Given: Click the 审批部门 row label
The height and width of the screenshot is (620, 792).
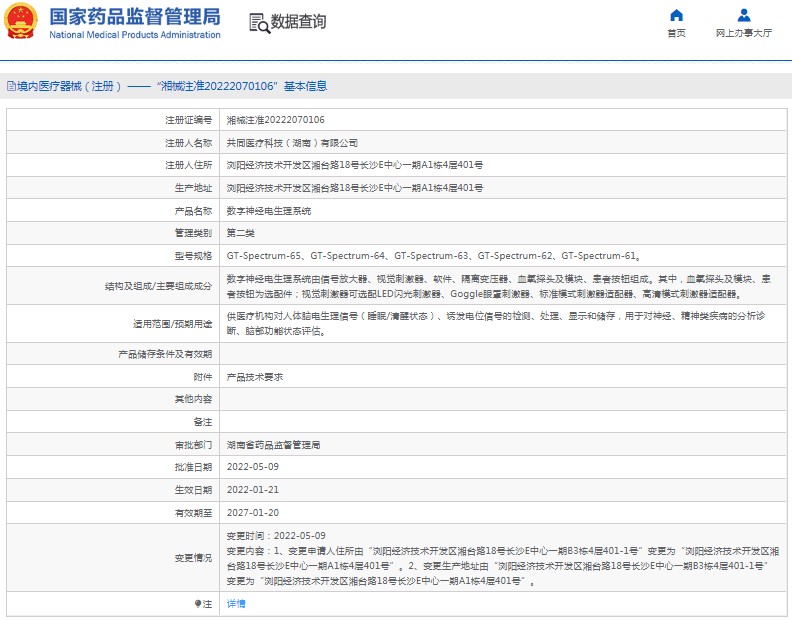Looking at the screenshot, I should point(193,445).
